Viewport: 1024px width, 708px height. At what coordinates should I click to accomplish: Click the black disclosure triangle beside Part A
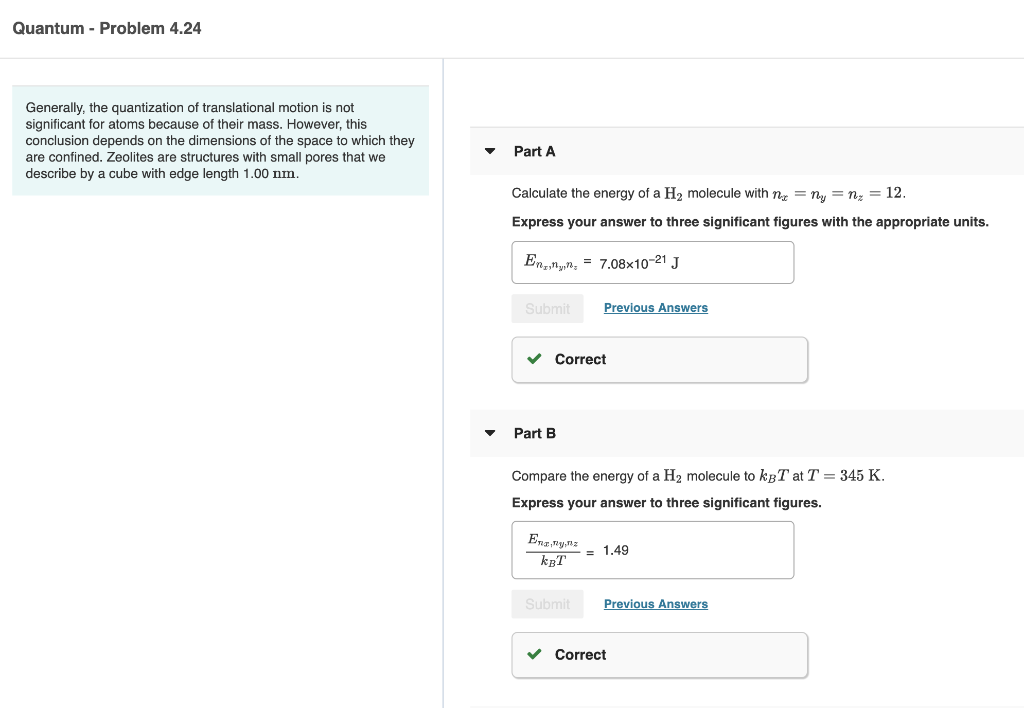click(489, 150)
